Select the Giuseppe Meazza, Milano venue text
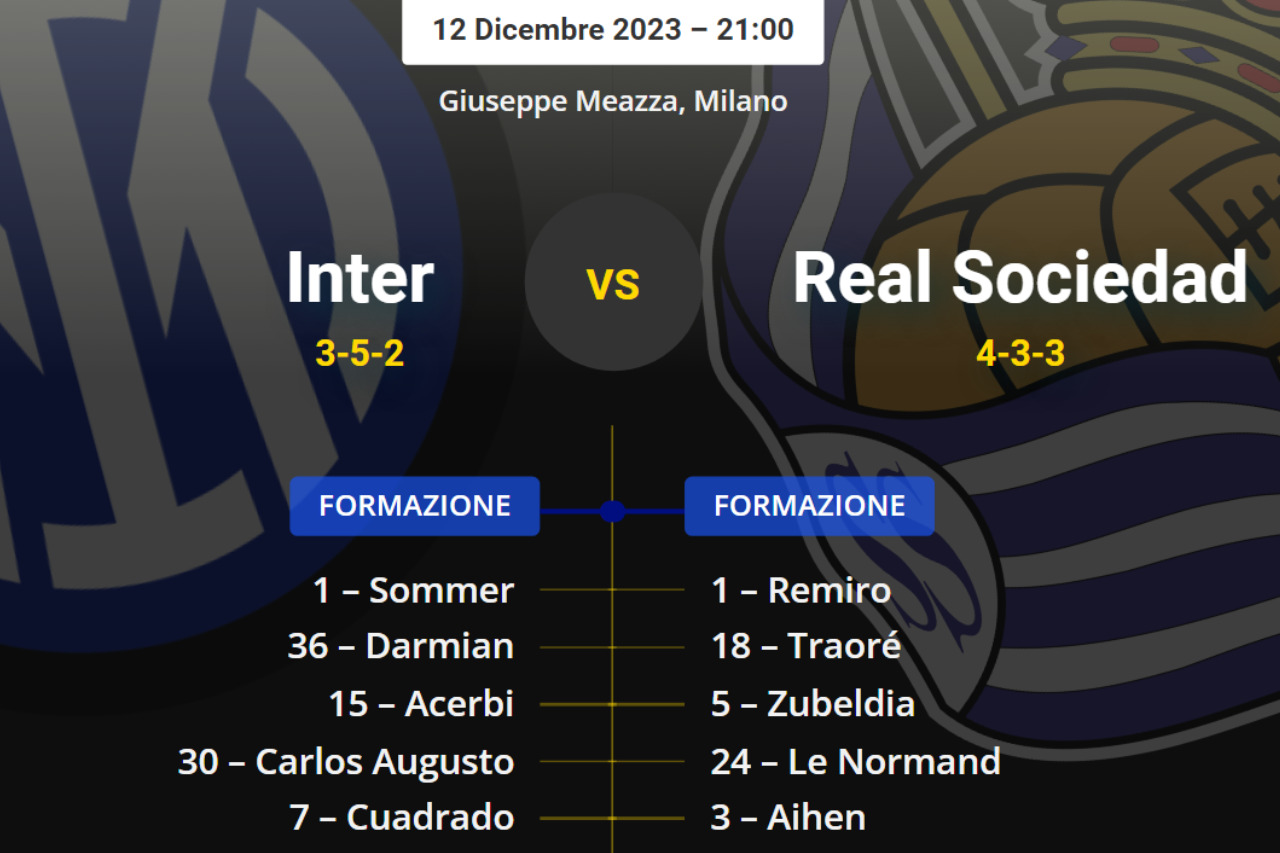 [613, 101]
